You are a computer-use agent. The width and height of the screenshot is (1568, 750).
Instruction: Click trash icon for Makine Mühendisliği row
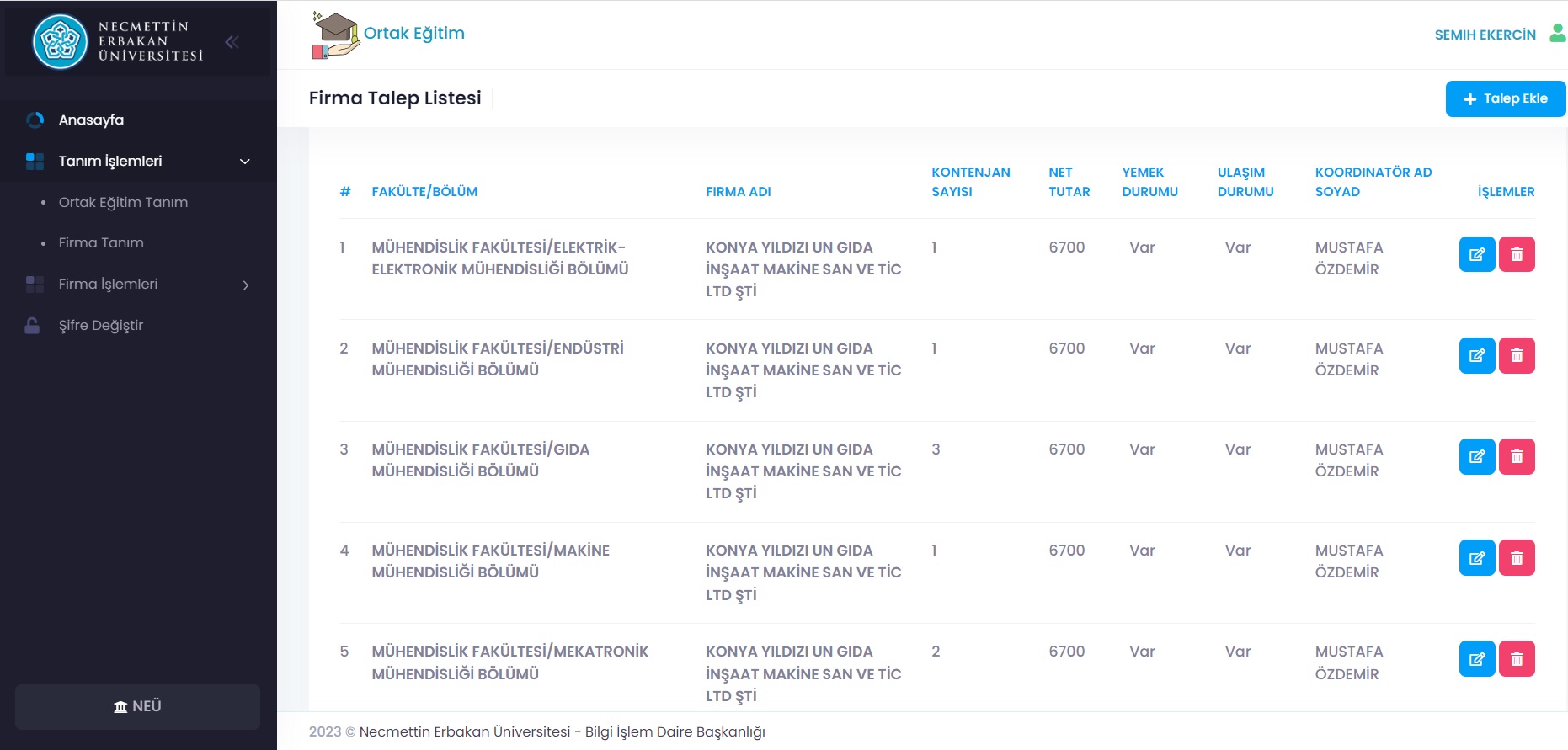[x=1516, y=557]
